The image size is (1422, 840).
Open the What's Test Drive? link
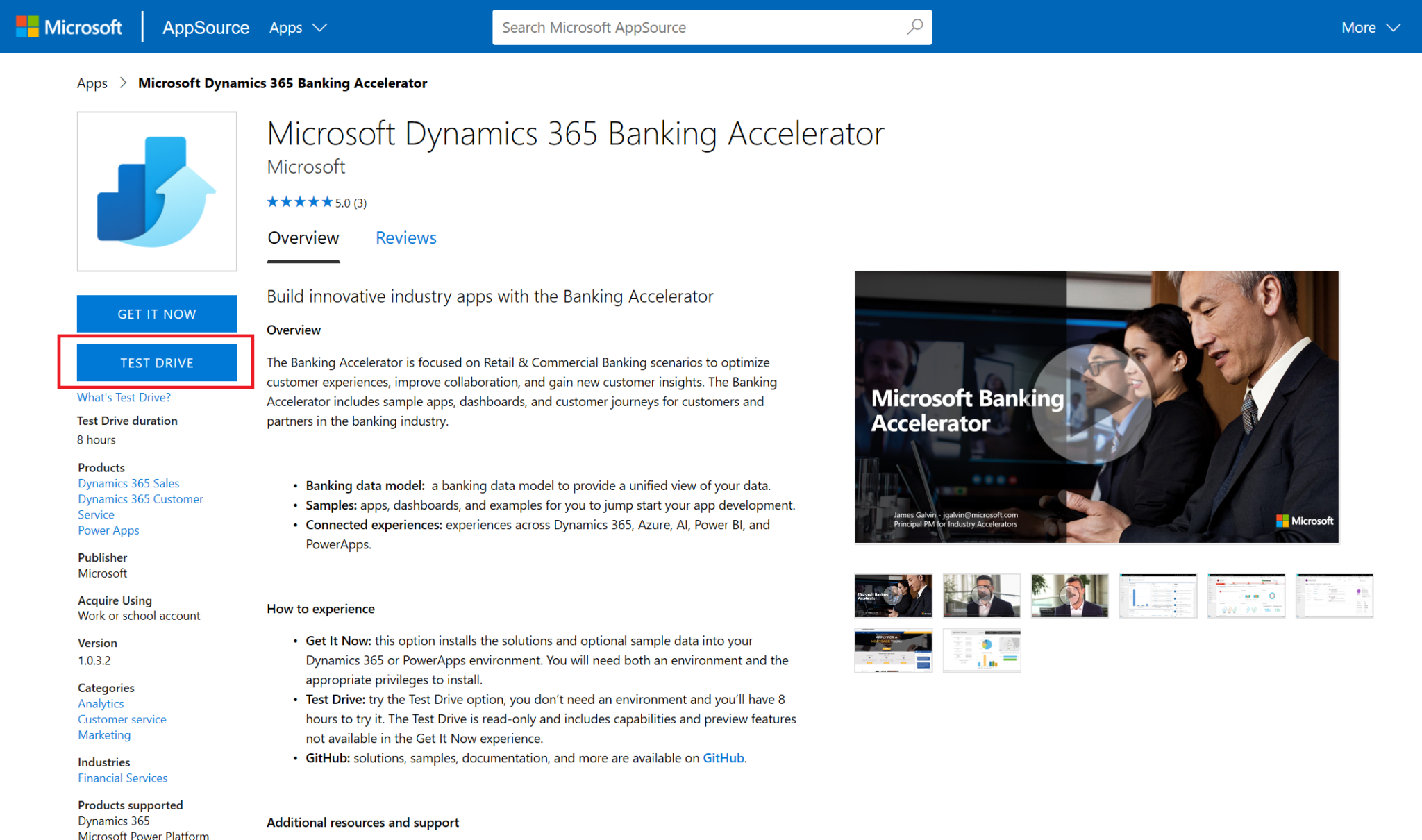[124, 397]
